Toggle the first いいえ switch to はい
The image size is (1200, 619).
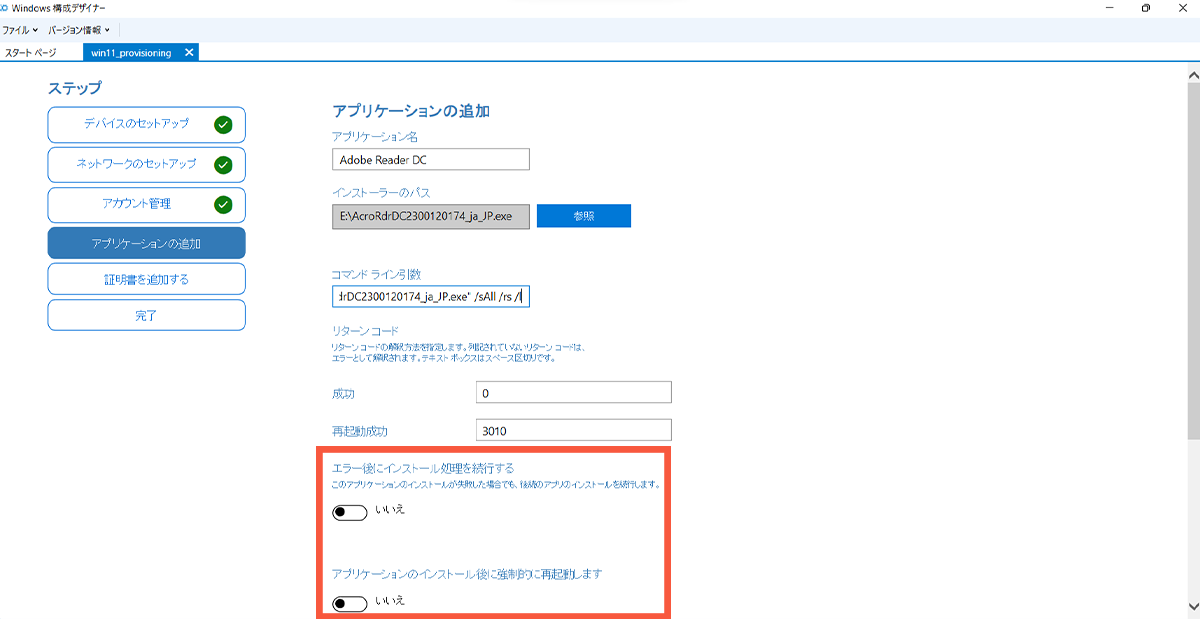[350, 510]
